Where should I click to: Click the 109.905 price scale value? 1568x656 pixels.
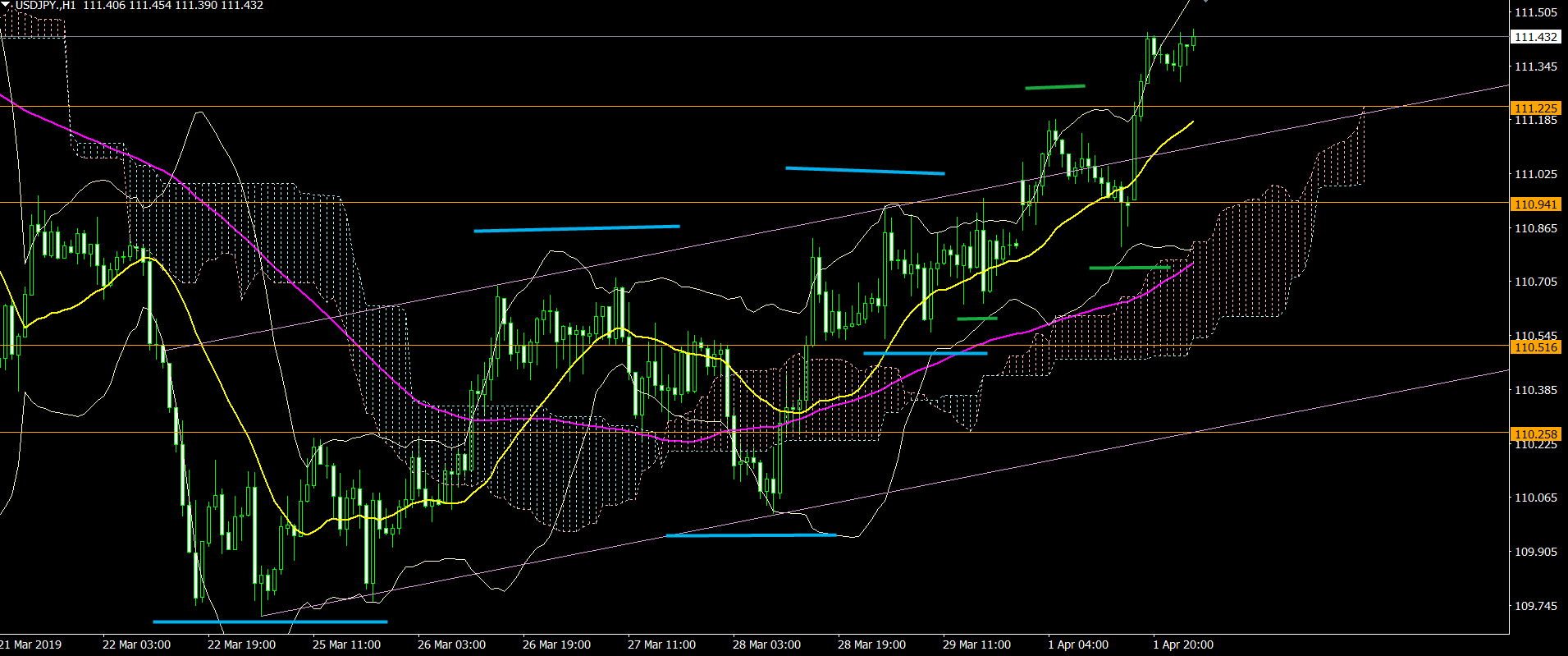(x=1535, y=552)
